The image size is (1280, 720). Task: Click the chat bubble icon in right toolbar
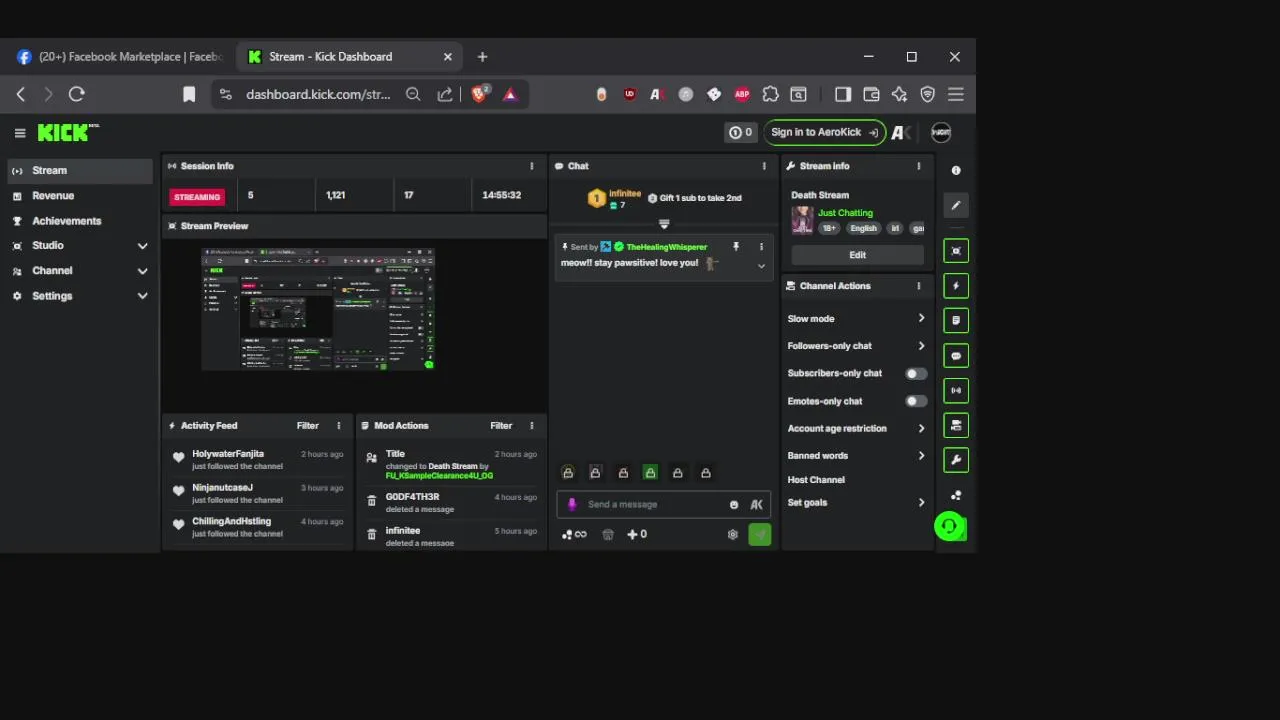click(956, 356)
